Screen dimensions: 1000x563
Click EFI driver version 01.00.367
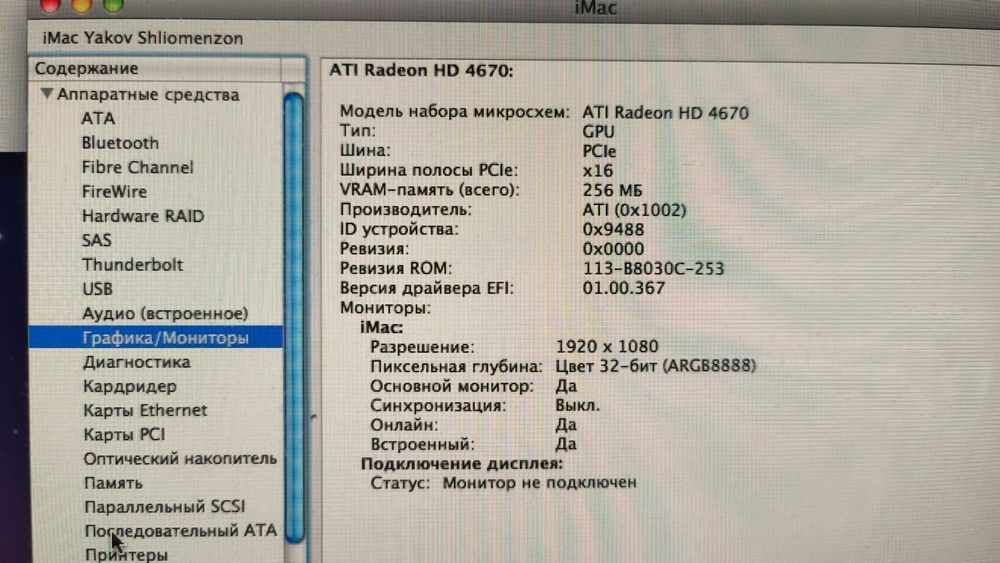[623, 288]
